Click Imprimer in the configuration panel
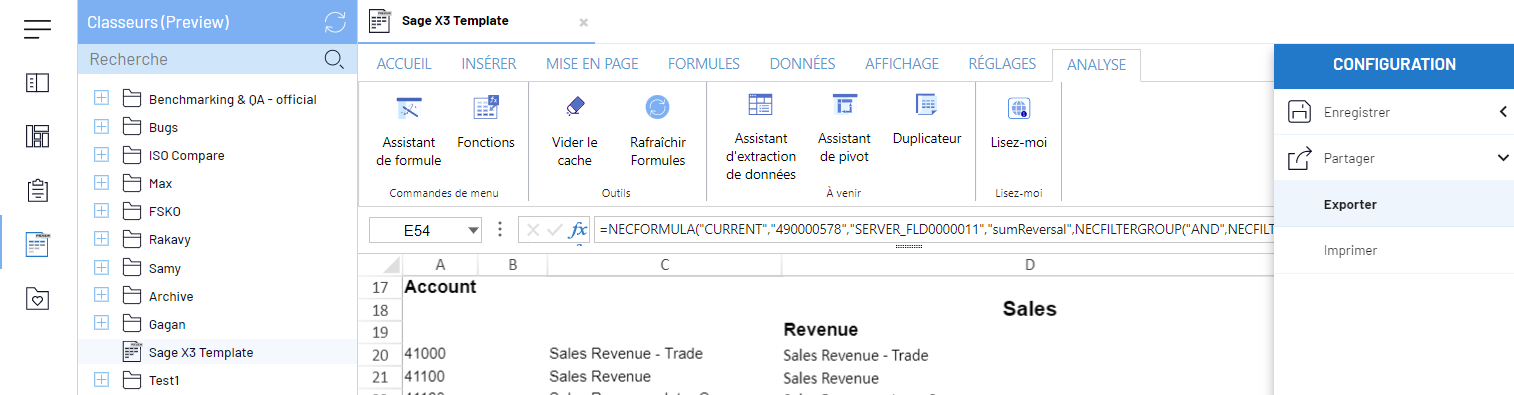This screenshot has height=395, width=1514. [x=1394, y=250]
